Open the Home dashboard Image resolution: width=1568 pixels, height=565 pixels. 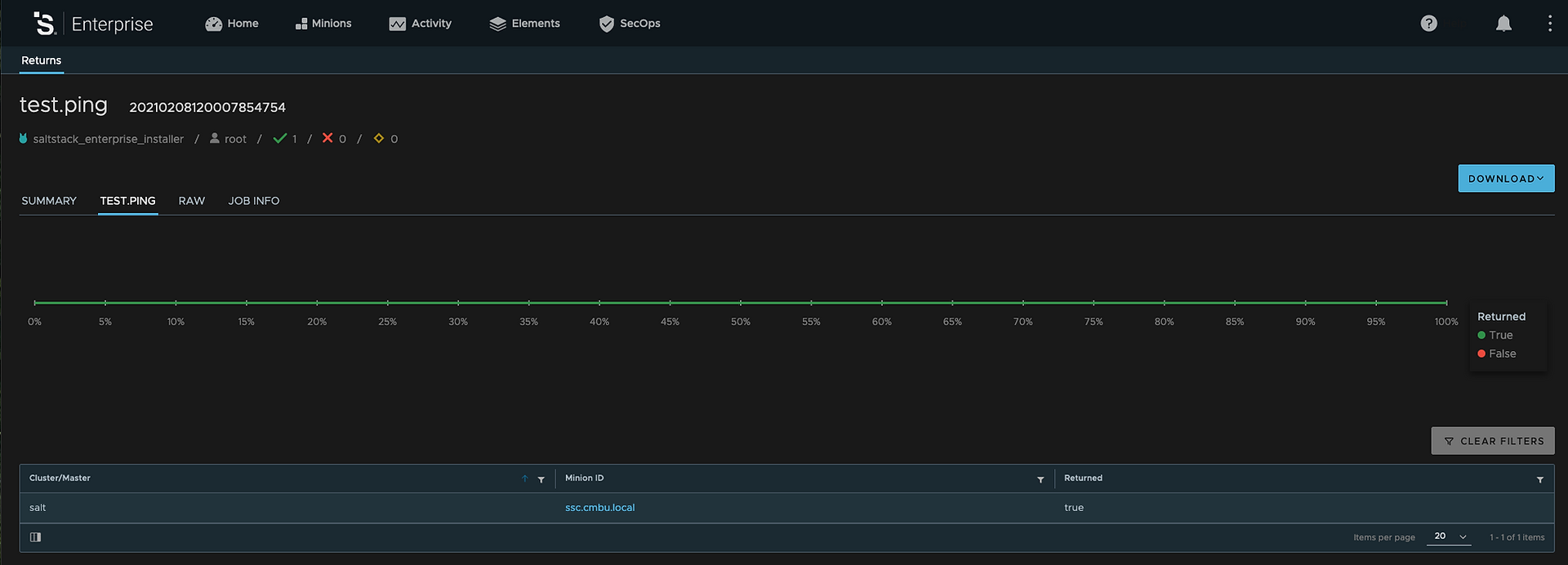pos(232,24)
